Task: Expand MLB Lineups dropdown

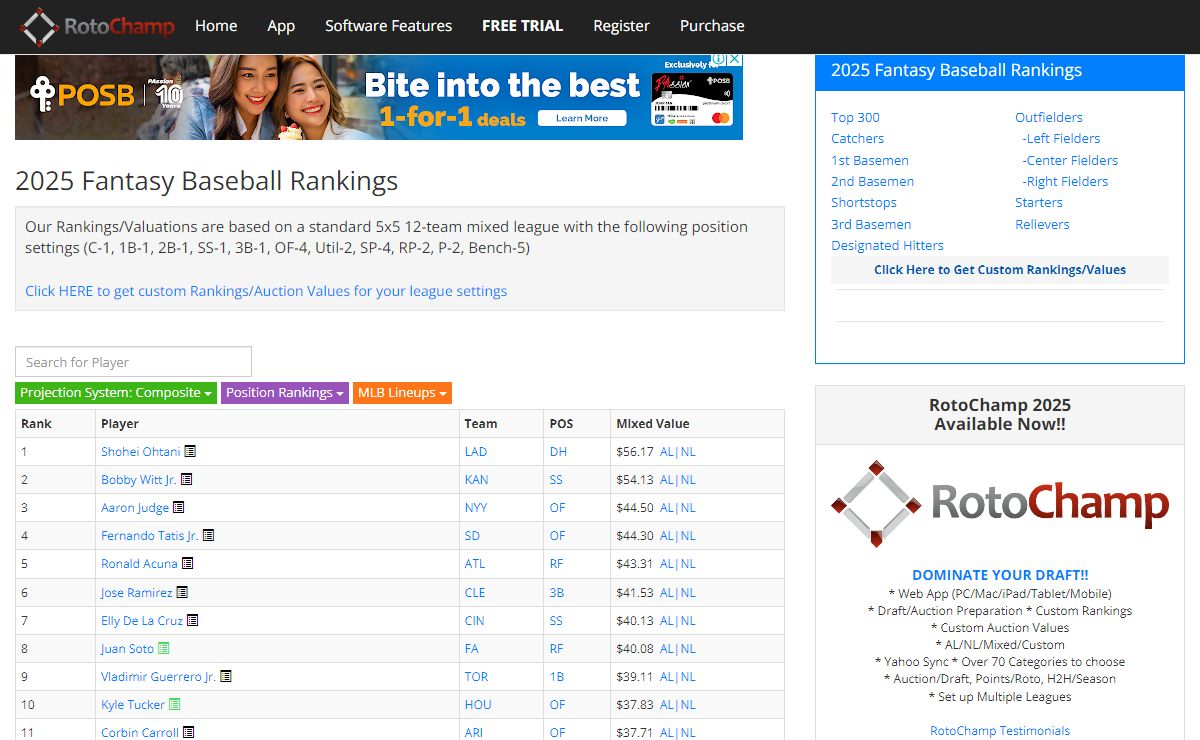Action: 402,393
